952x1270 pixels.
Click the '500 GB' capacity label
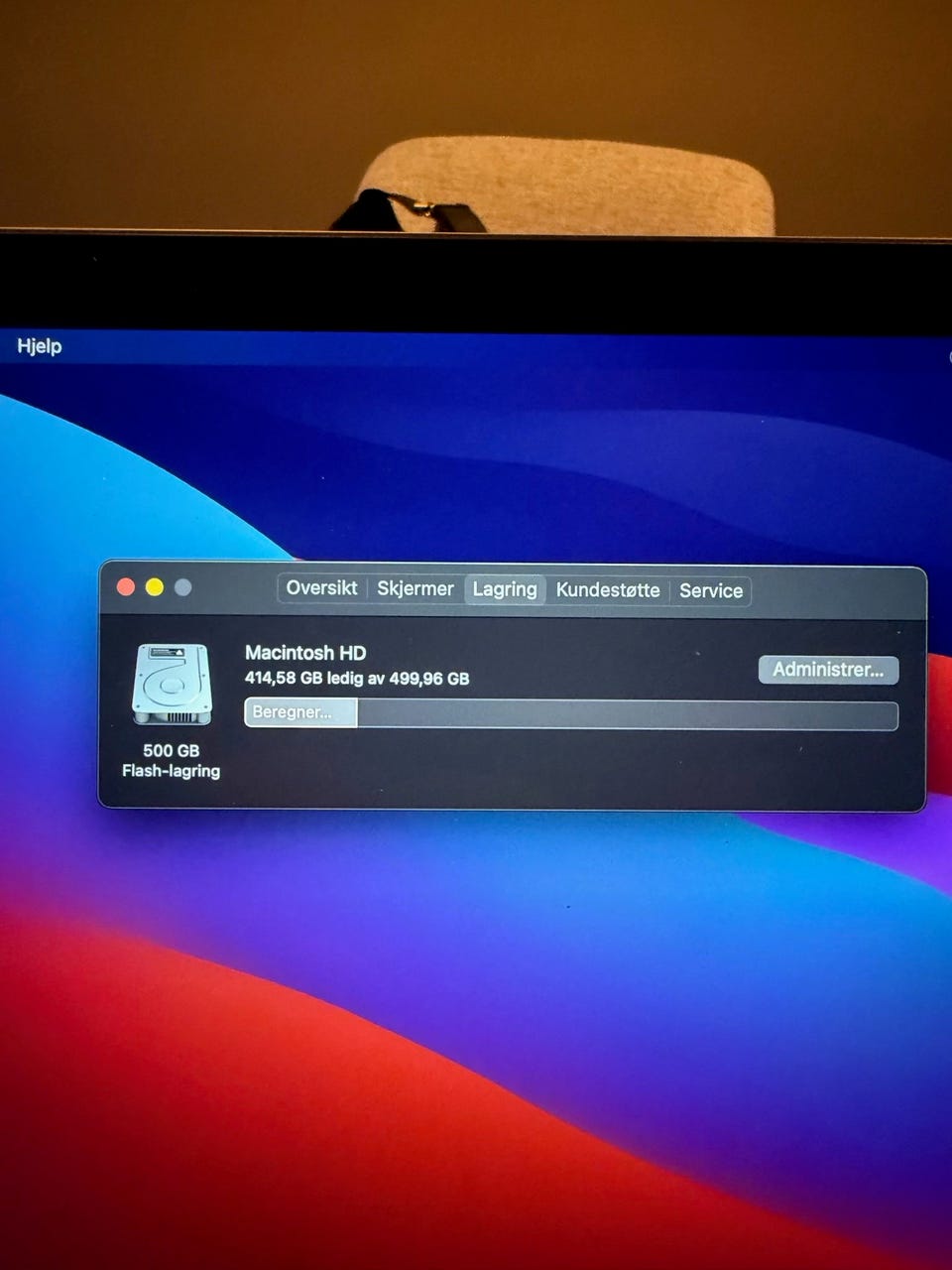pyautogui.click(x=171, y=751)
